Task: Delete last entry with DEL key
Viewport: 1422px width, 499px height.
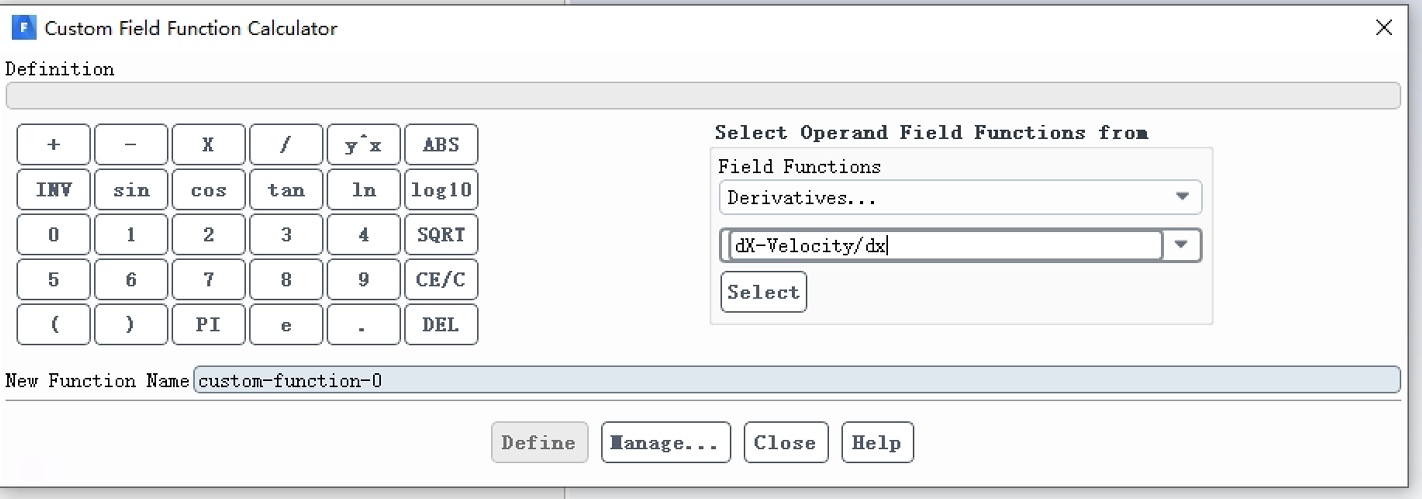Action: (441, 325)
